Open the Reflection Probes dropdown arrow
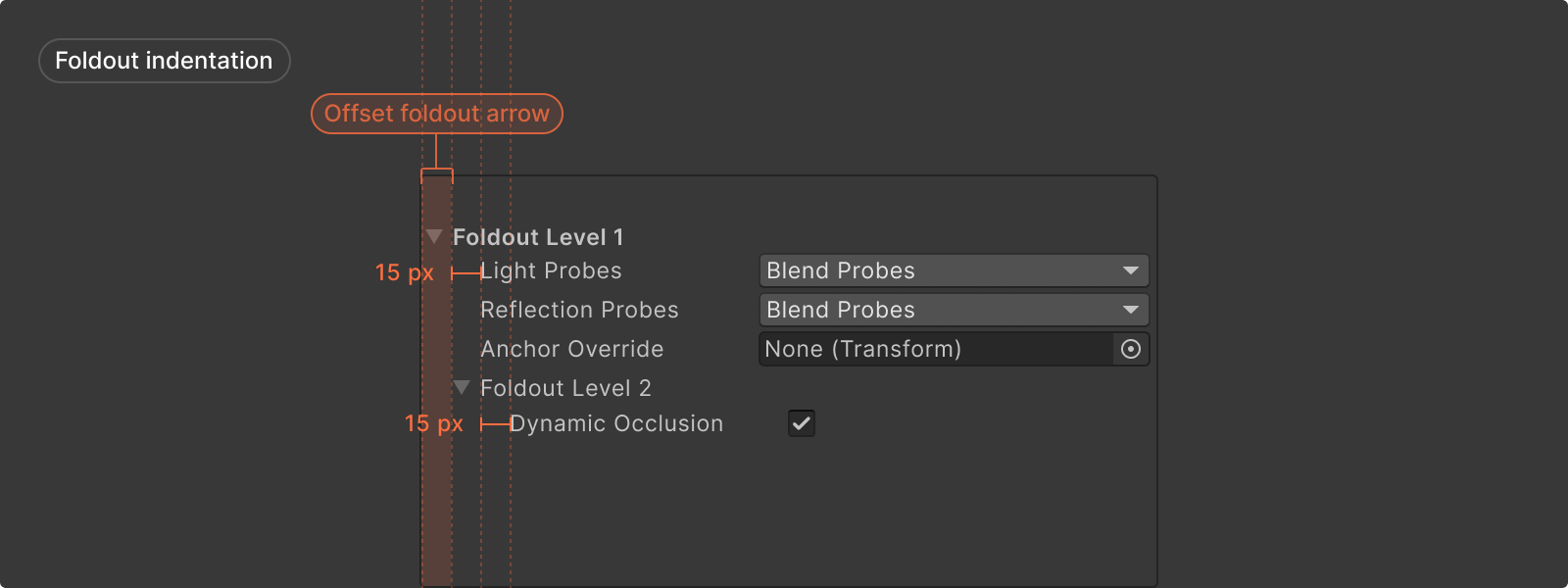This screenshot has width=1568, height=588. point(1131,310)
